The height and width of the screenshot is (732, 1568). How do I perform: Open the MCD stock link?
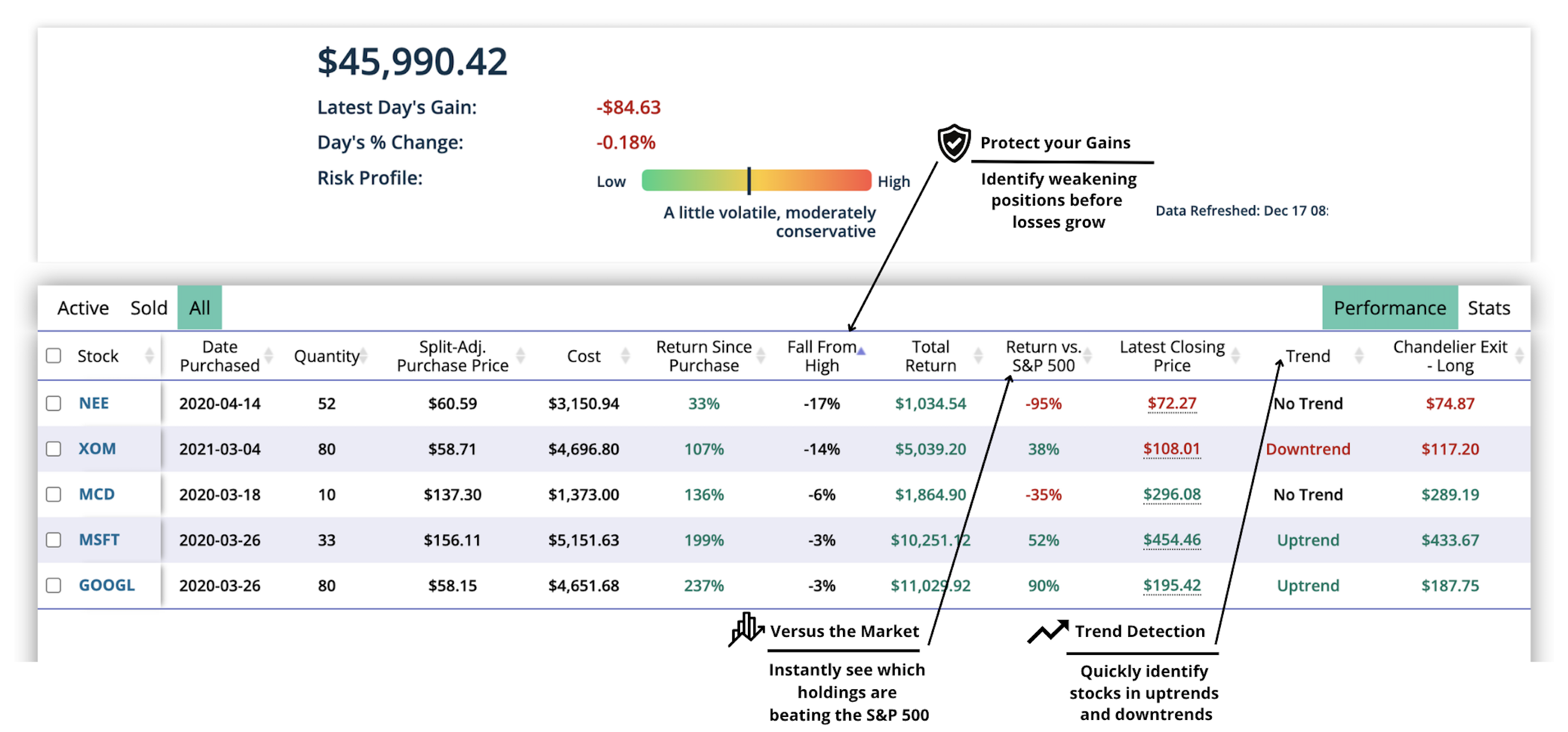(97, 494)
